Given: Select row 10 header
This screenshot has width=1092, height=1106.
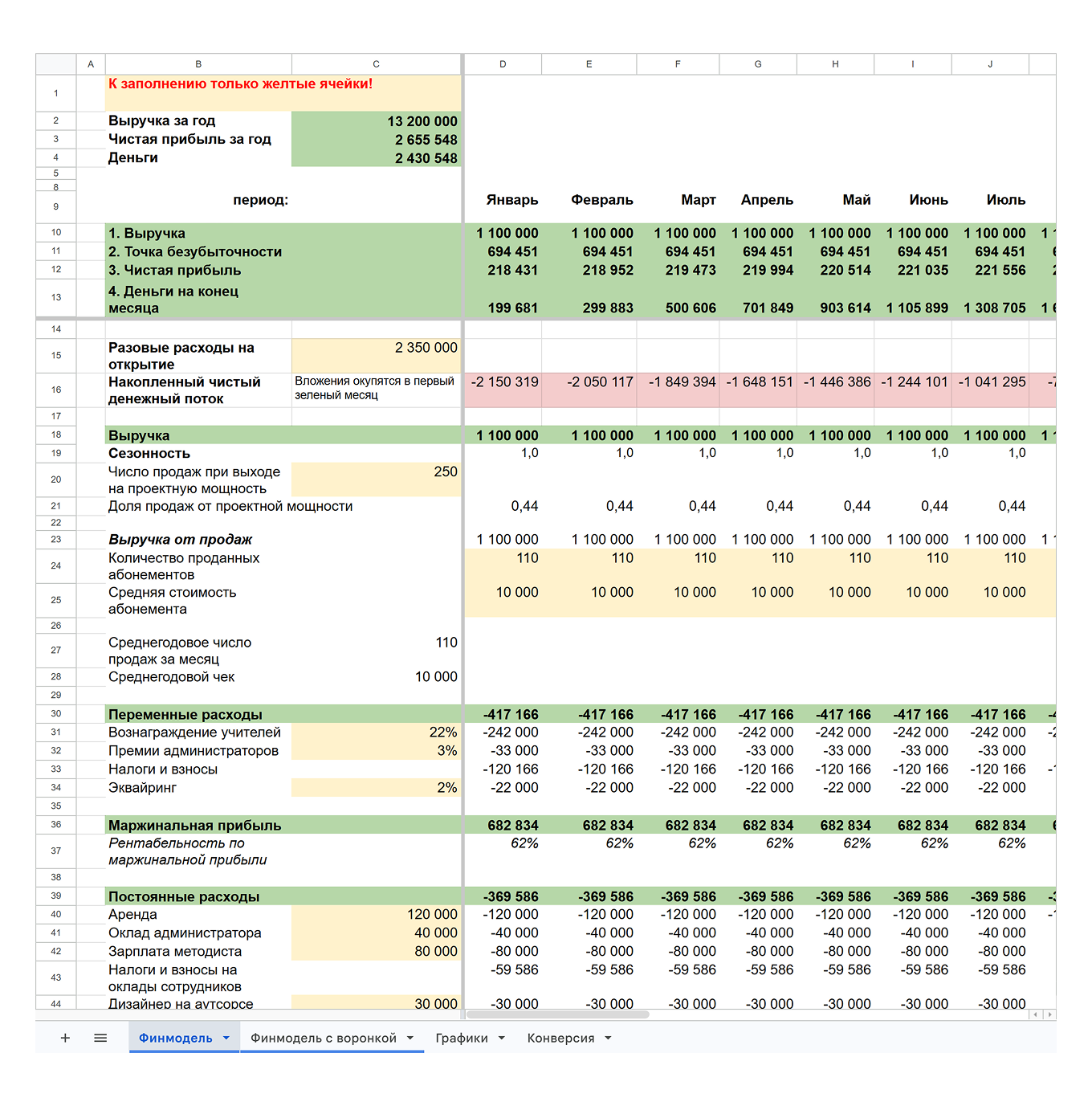Looking at the screenshot, I should click(56, 232).
